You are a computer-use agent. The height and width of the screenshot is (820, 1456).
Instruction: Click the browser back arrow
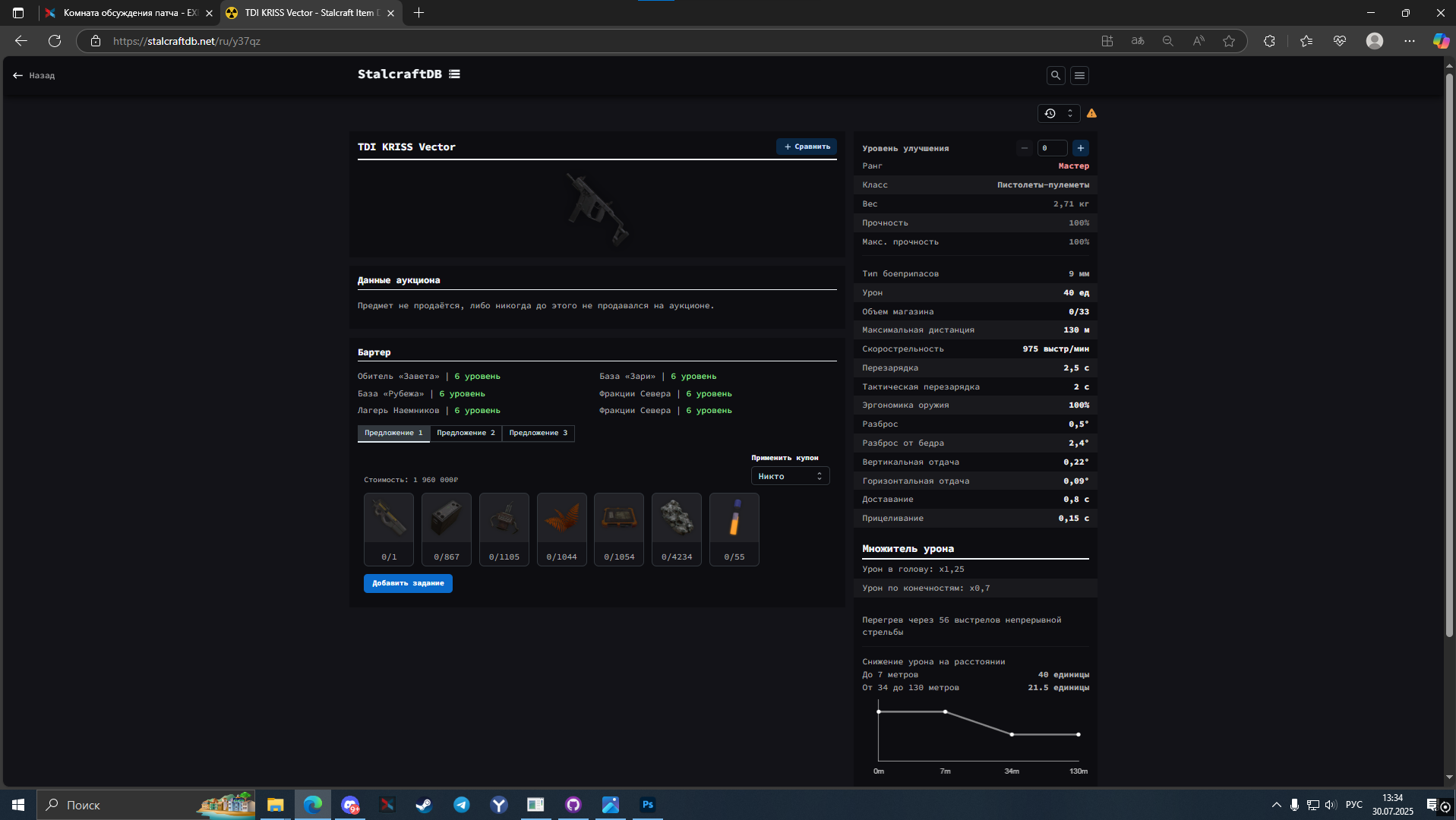point(21,41)
